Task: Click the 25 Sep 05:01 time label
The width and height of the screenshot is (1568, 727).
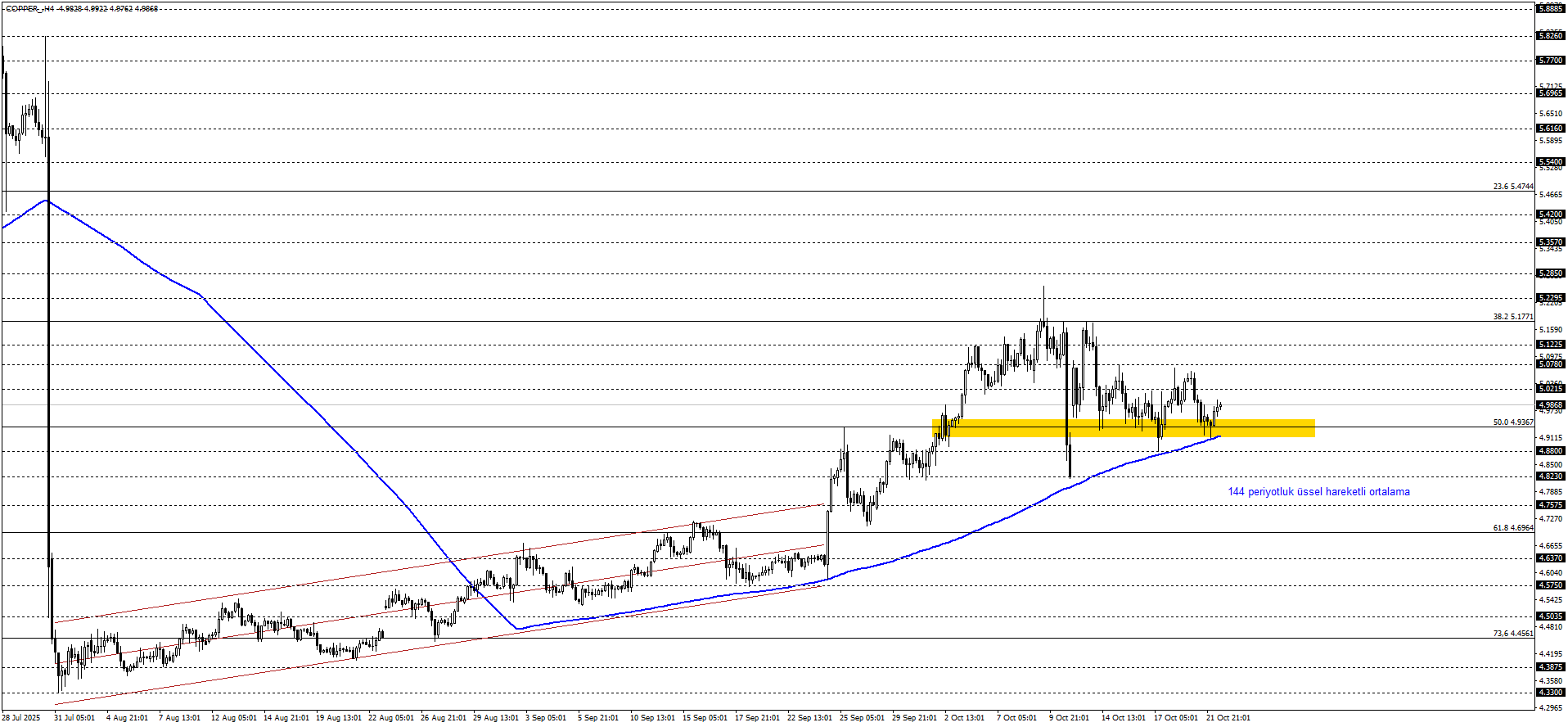Action: 862,718
